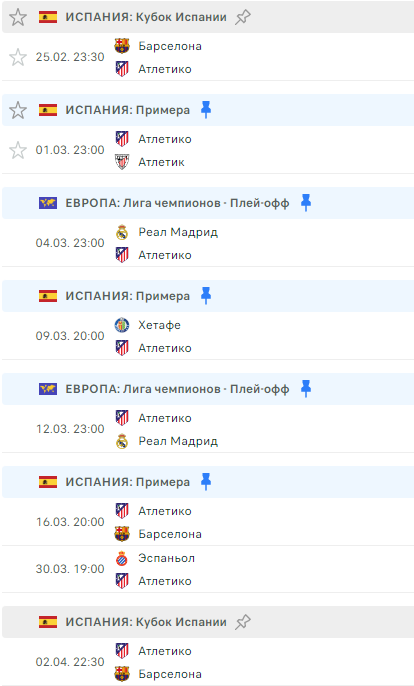414x686 pixels.
Task: Open the 09.03 Хетафе match row
Action: (x=208, y=336)
